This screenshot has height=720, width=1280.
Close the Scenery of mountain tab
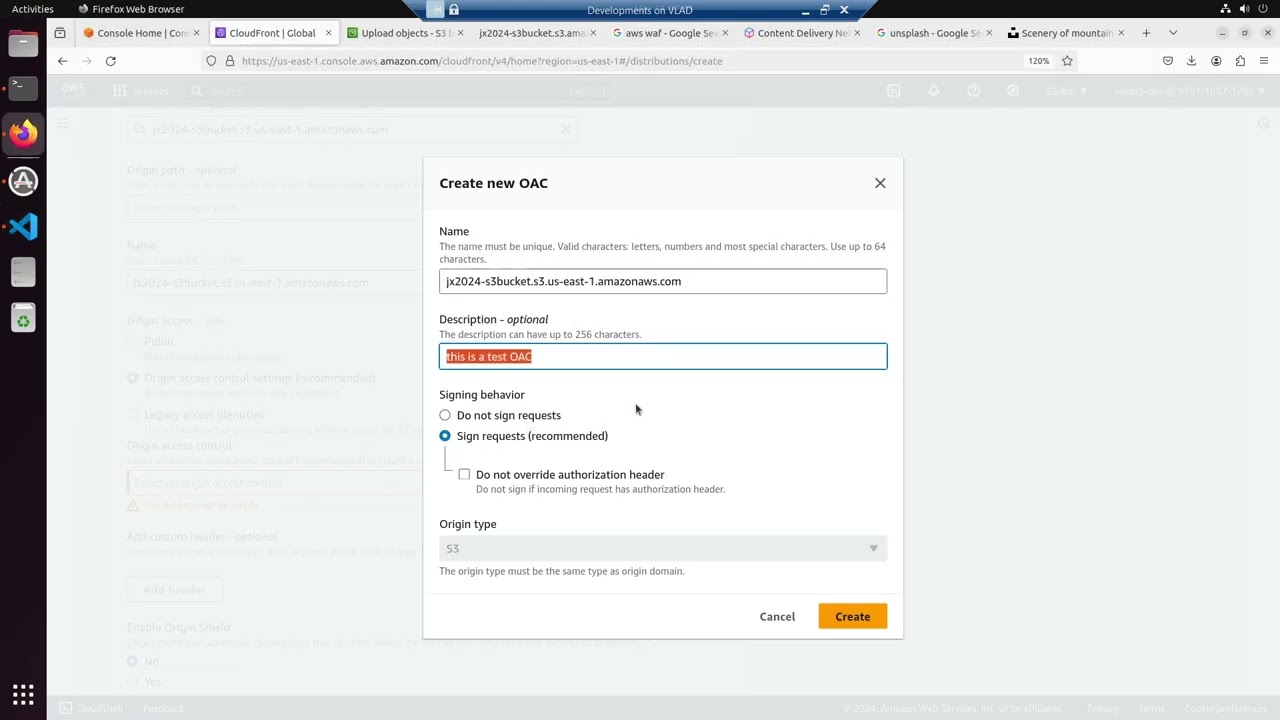(1120, 33)
